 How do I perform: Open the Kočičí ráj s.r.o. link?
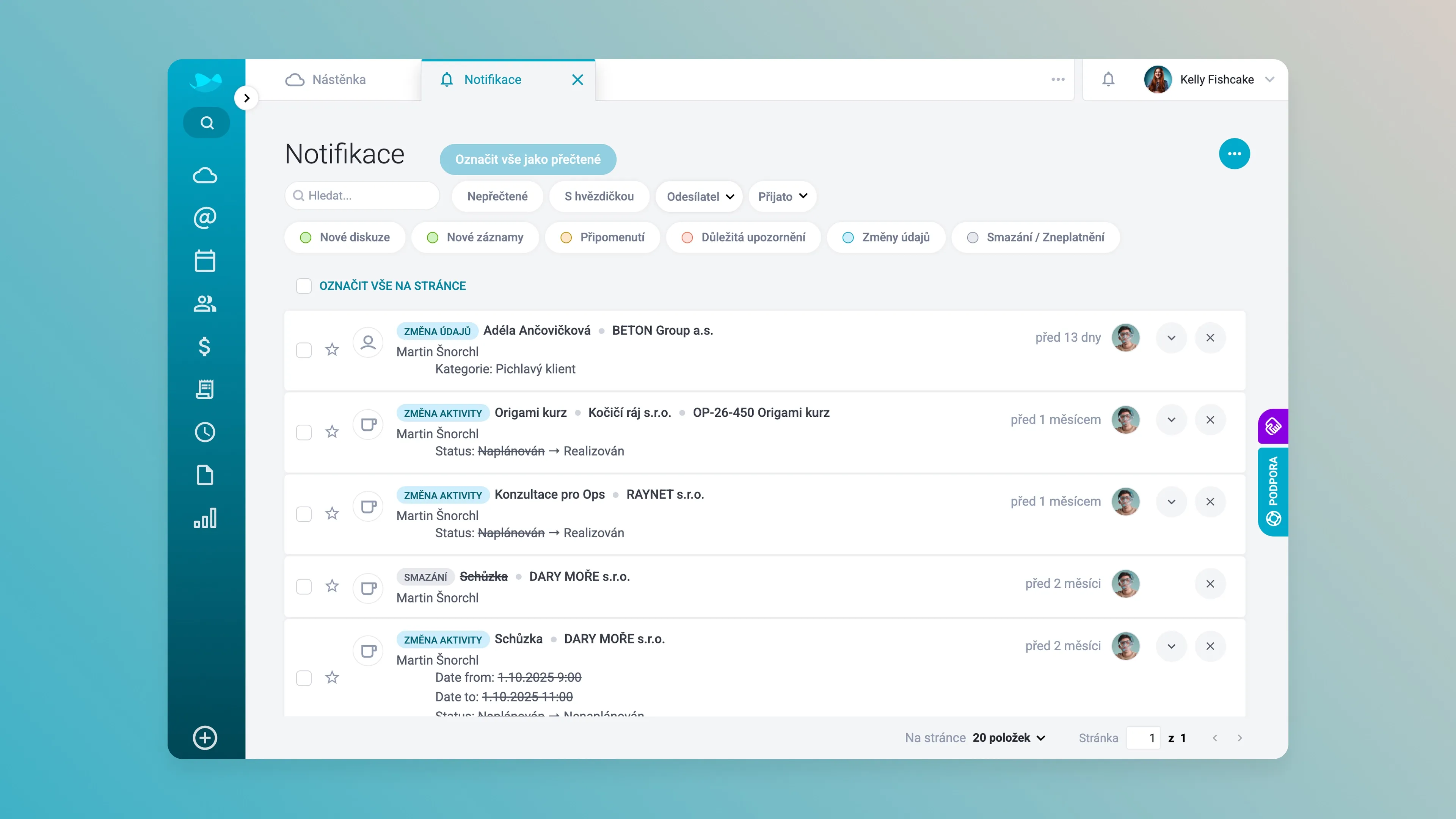click(630, 413)
